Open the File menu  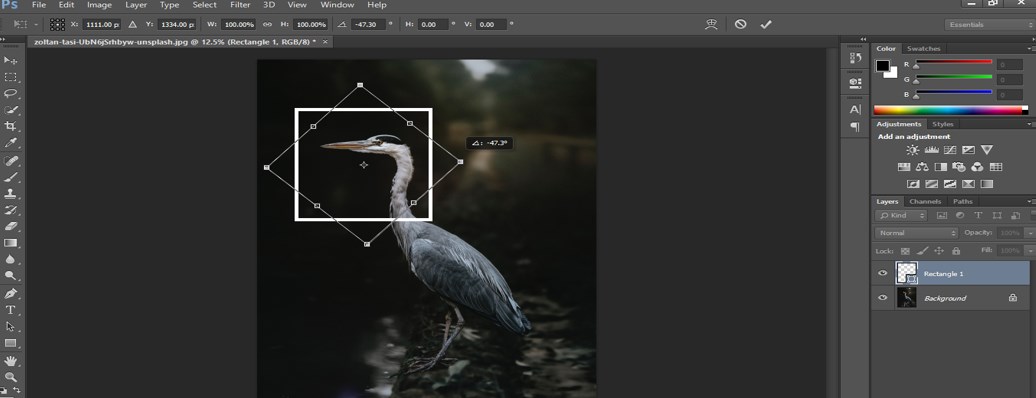click(39, 5)
